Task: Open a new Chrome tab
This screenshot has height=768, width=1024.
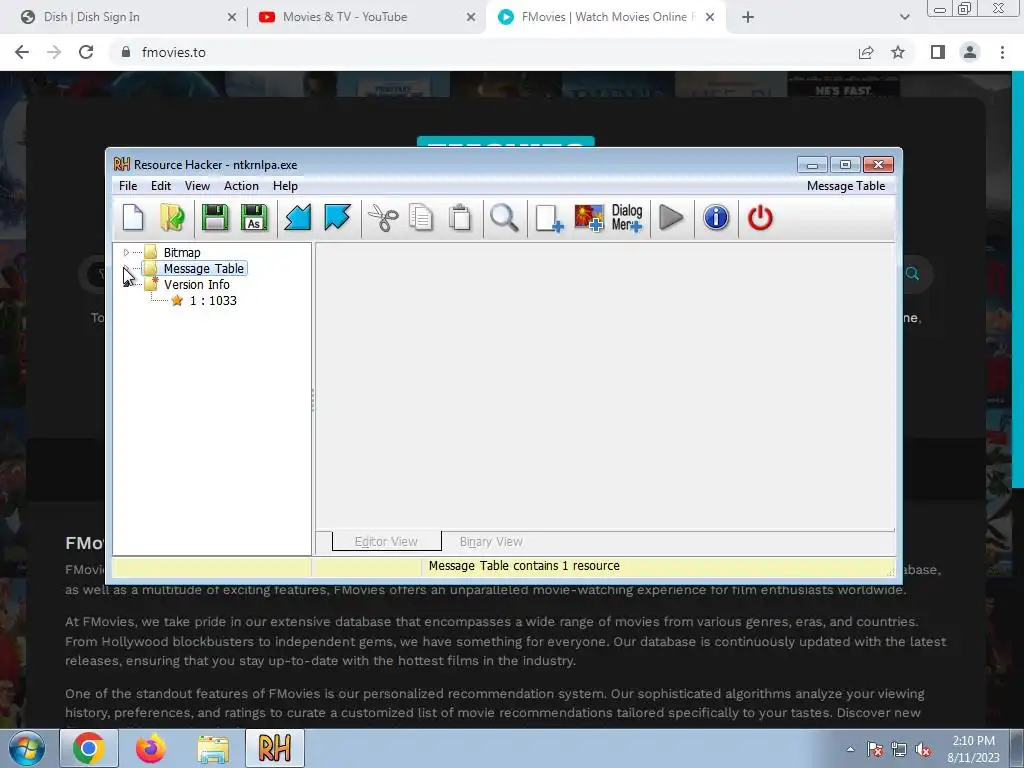Action: click(x=748, y=17)
